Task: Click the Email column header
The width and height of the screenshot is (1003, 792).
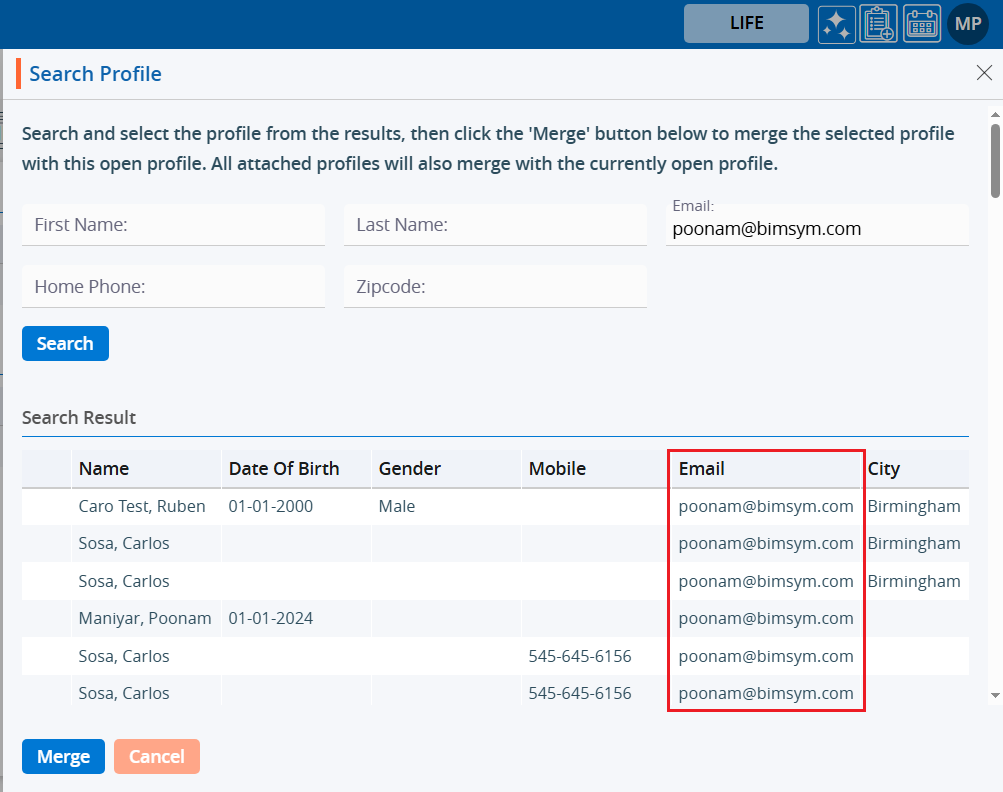Action: point(702,469)
